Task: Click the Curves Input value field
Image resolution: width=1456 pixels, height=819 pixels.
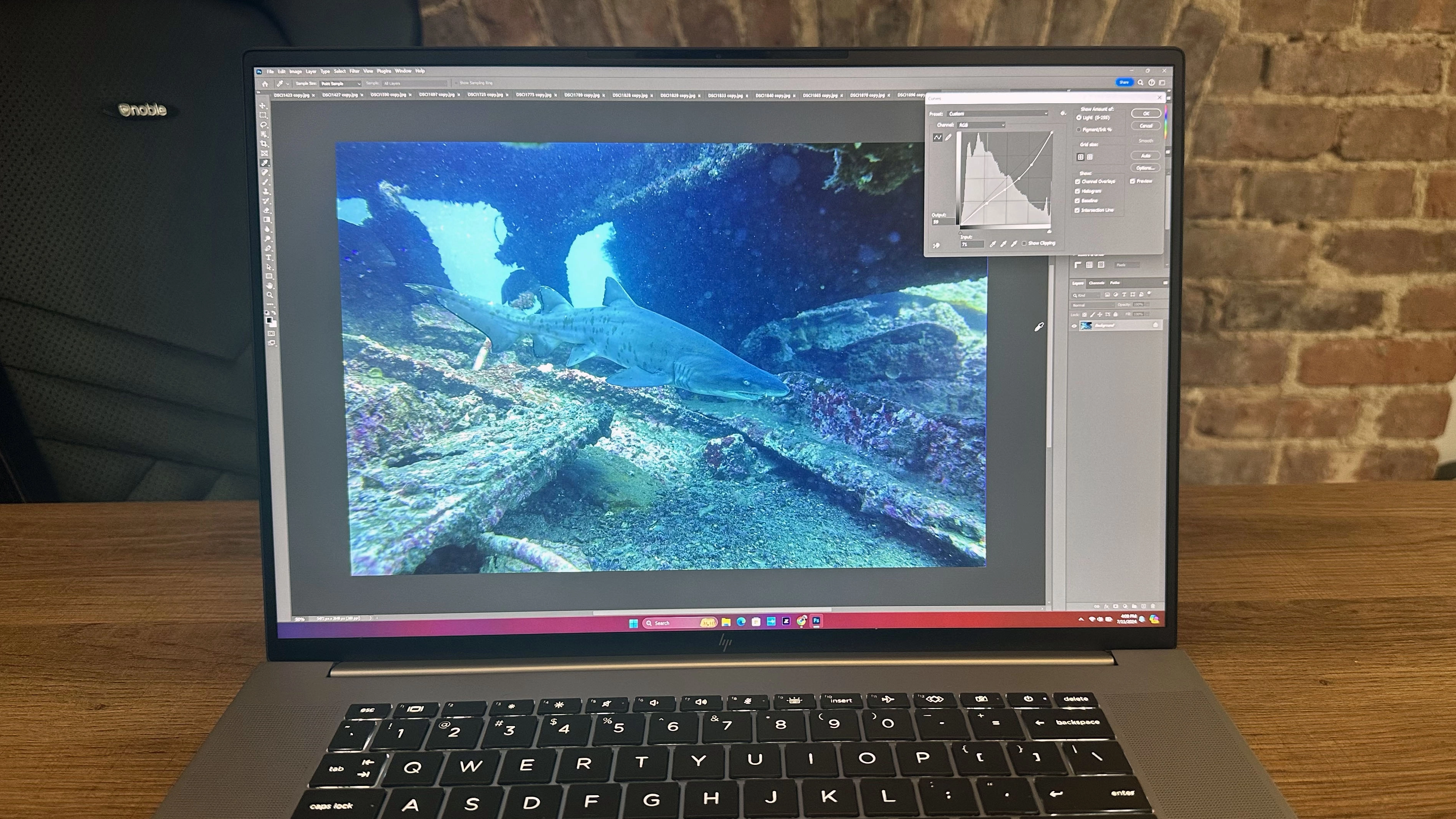Action: [x=972, y=244]
